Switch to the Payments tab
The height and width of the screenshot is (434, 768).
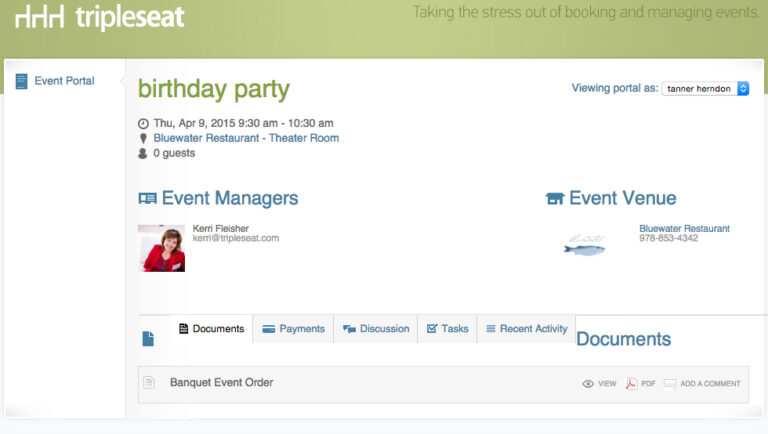[293, 329]
